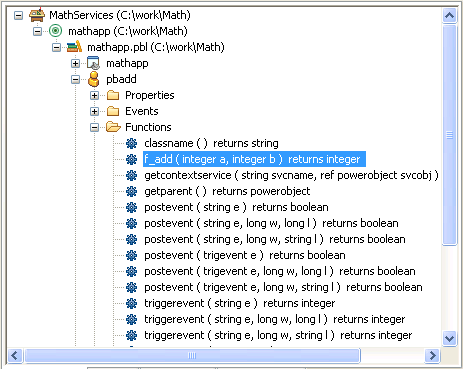
Task: Collapse the mathapp target node
Action: 38,31
